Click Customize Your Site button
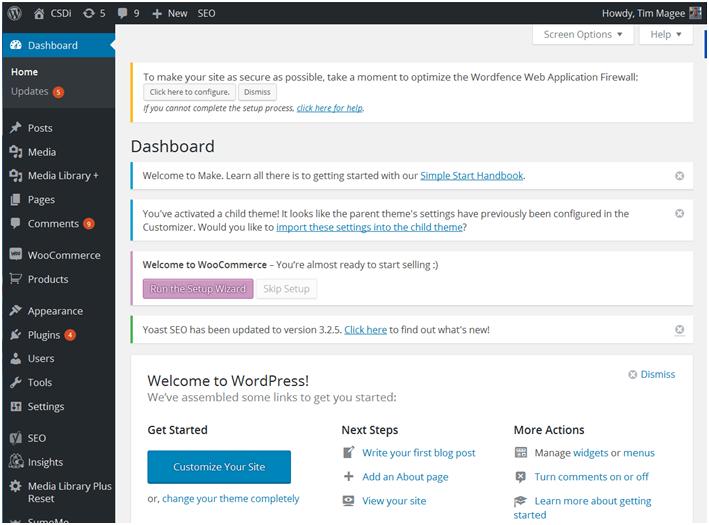 [219, 467]
